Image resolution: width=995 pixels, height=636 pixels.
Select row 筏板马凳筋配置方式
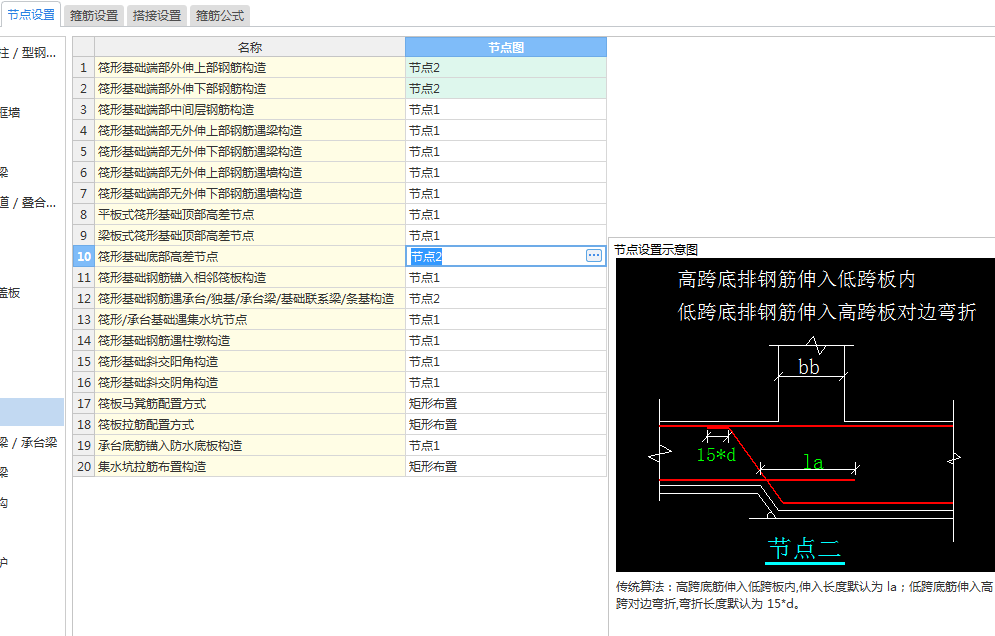pyautogui.click(x=250, y=403)
